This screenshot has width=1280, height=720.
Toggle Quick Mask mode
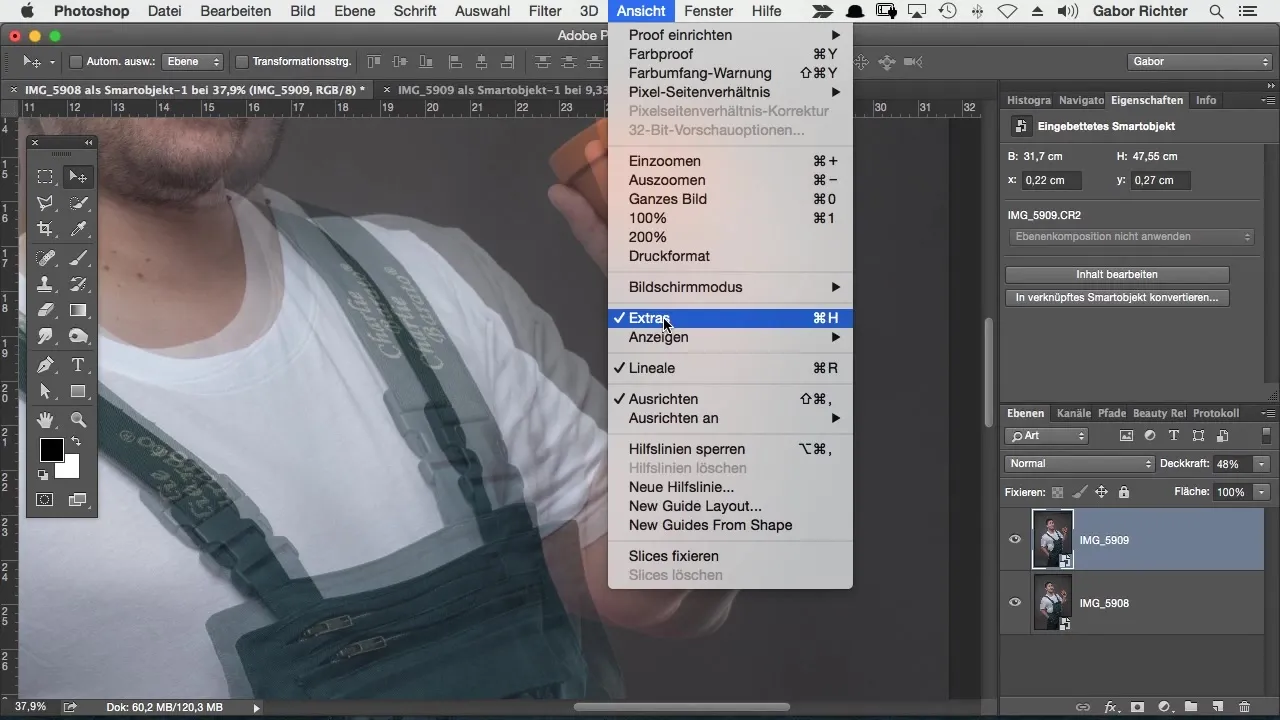46,499
